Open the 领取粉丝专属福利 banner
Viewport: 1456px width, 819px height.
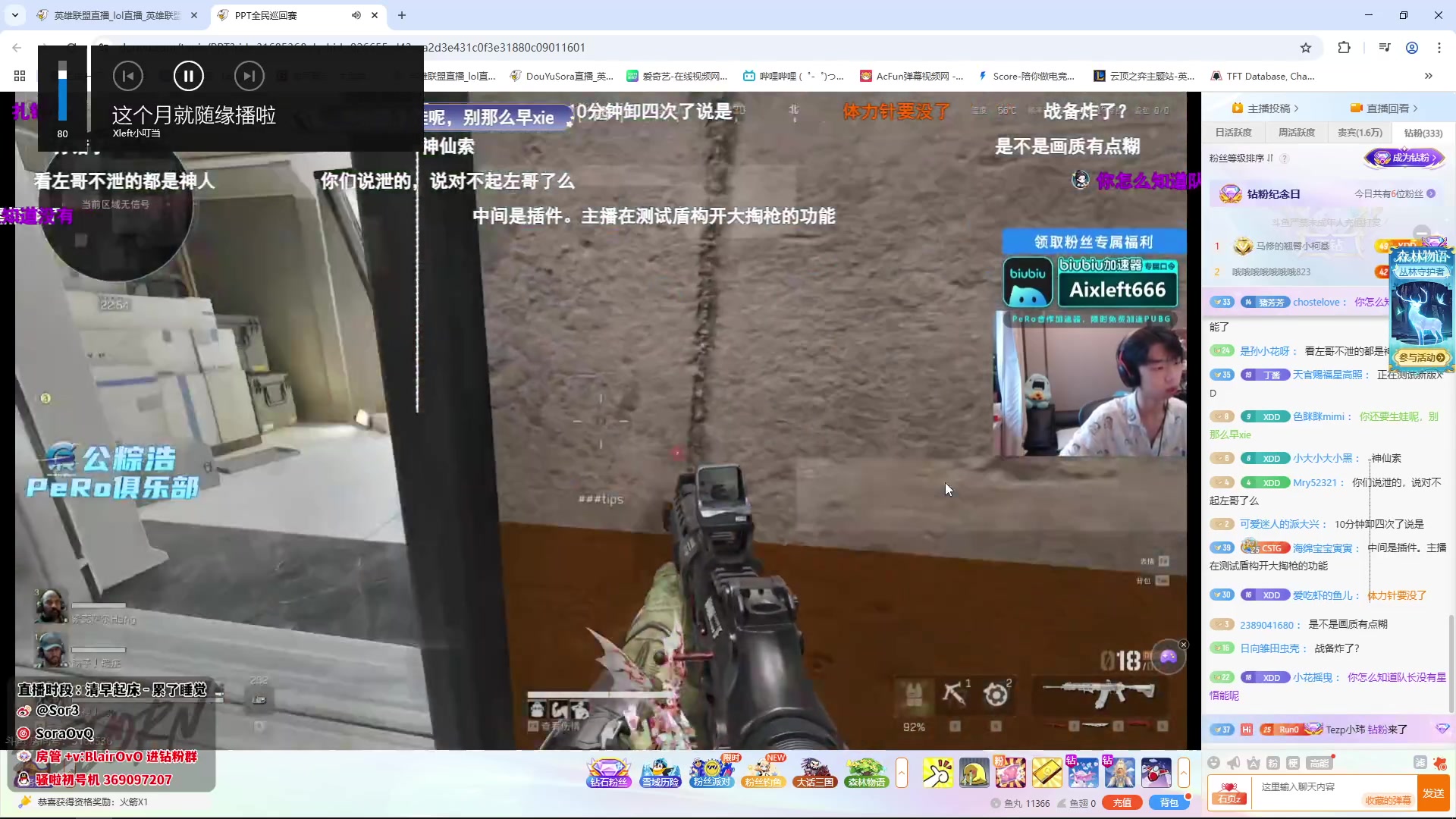[x=1094, y=241]
